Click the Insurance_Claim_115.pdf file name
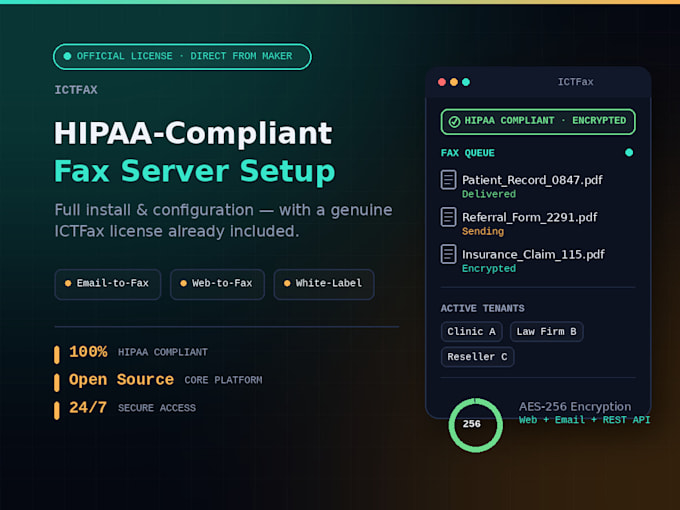 click(x=533, y=255)
